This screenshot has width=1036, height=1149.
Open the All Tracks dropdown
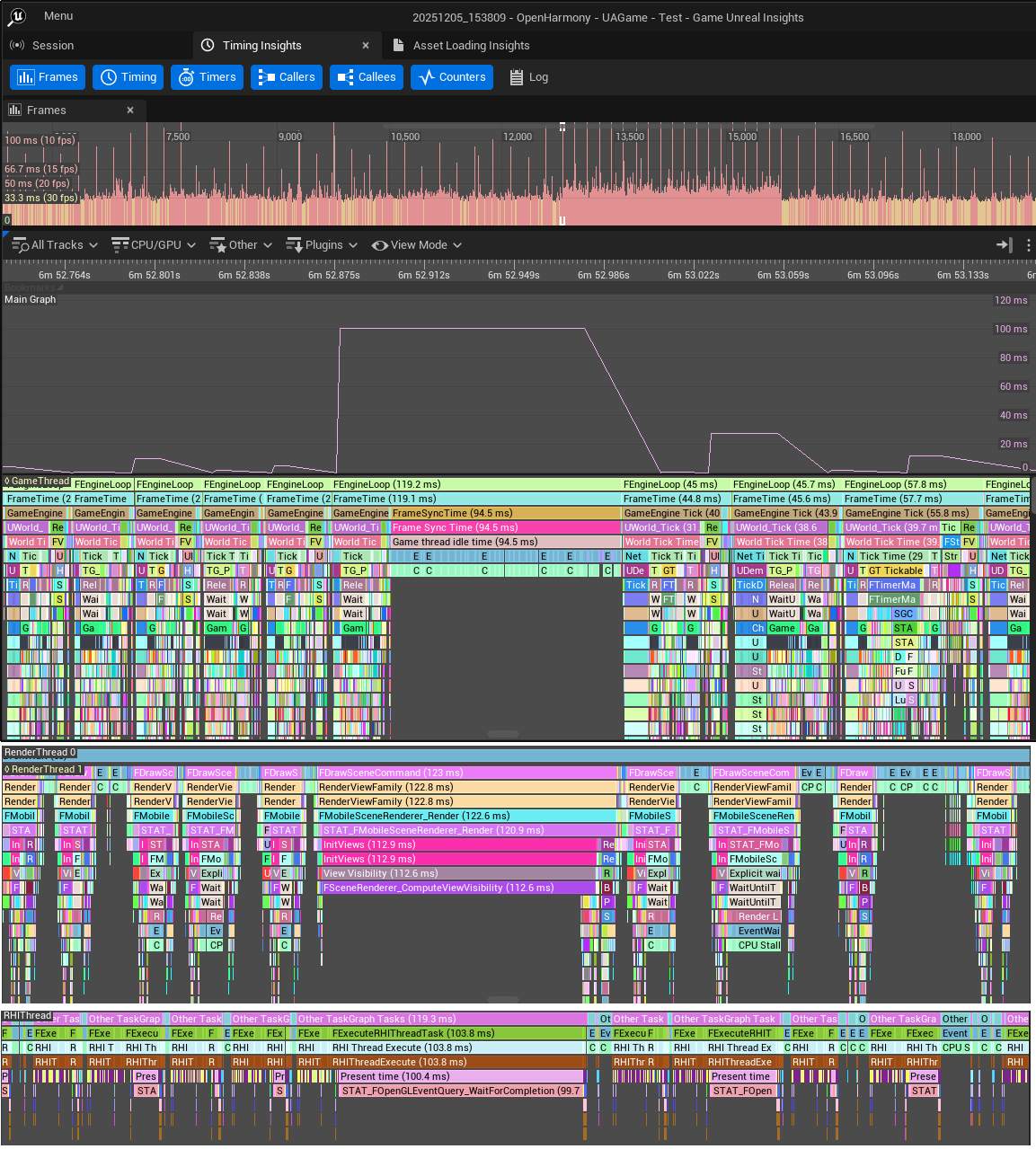point(54,245)
